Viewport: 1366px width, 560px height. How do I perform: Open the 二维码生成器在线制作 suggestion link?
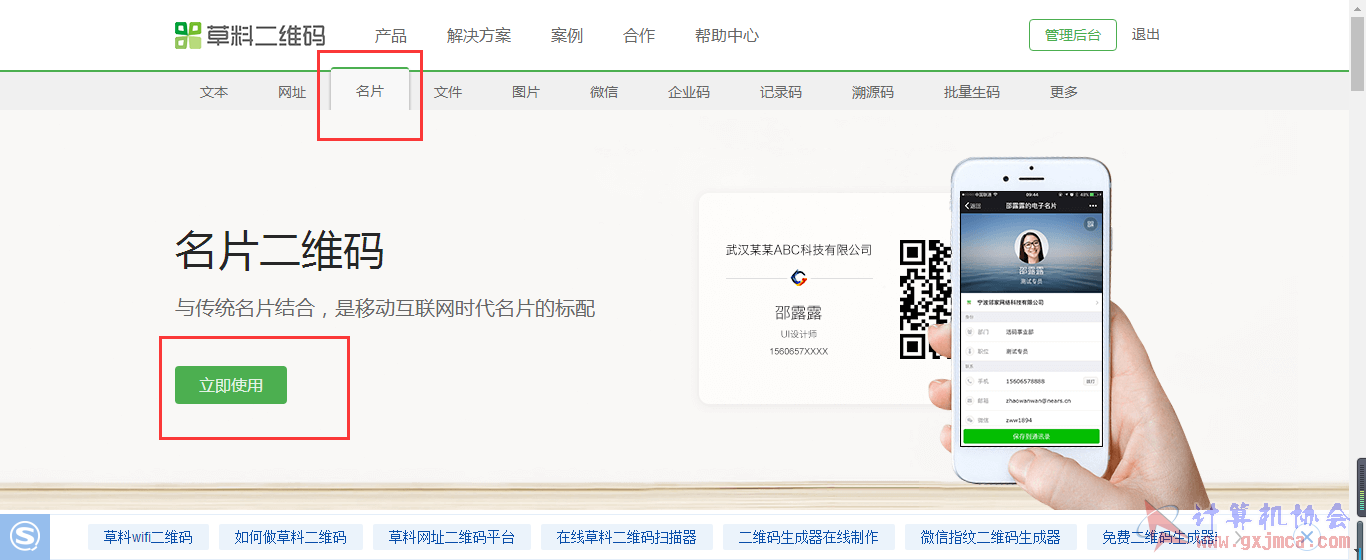pyautogui.click(x=809, y=537)
